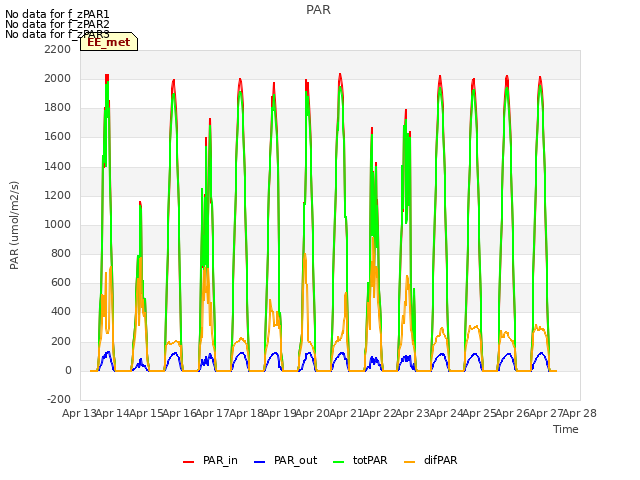Screen dimensions: 640x480
Task: Click the 1000 y-axis tick label
Action: coord(58,224)
